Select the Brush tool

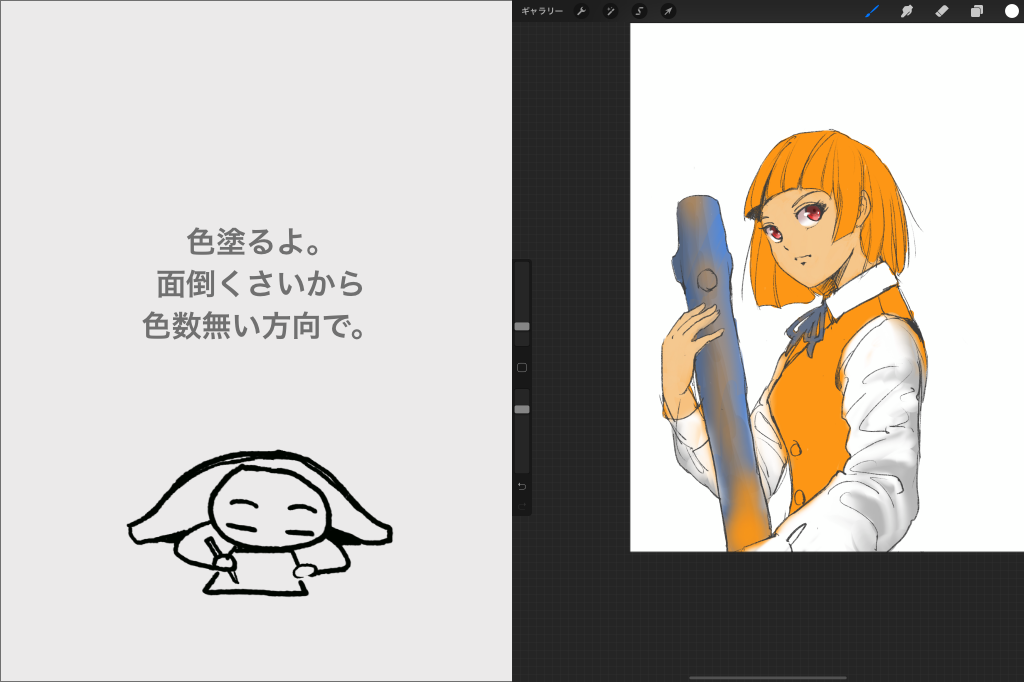(x=872, y=11)
